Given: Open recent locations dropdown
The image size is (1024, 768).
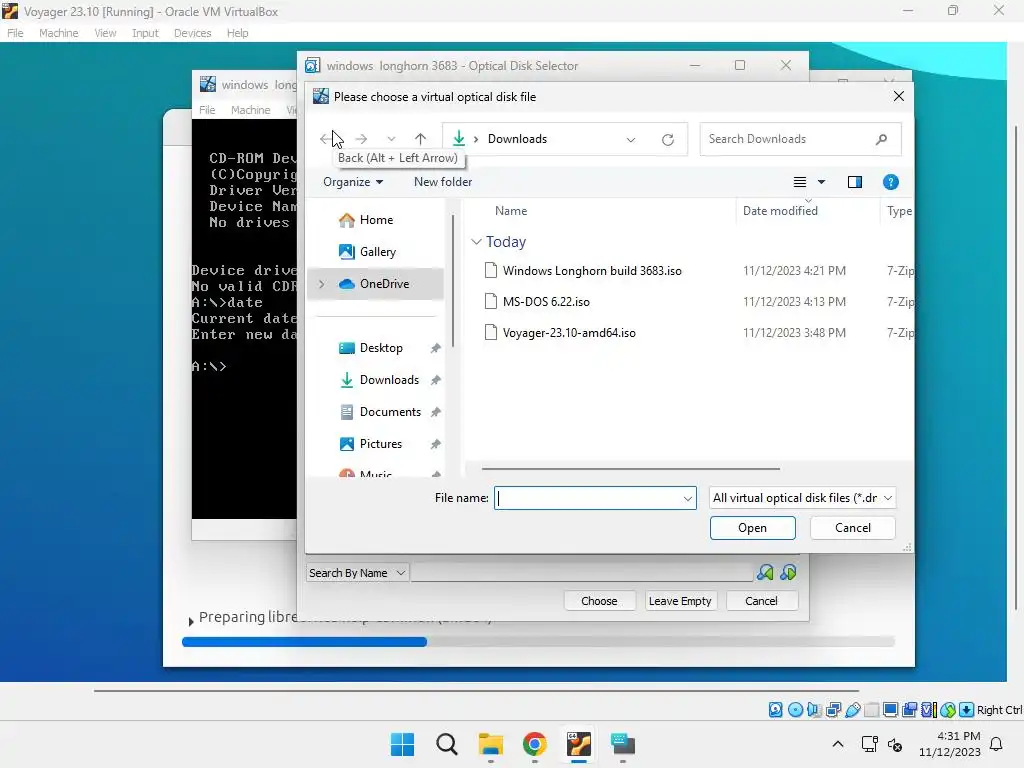Looking at the screenshot, I should [x=391, y=139].
